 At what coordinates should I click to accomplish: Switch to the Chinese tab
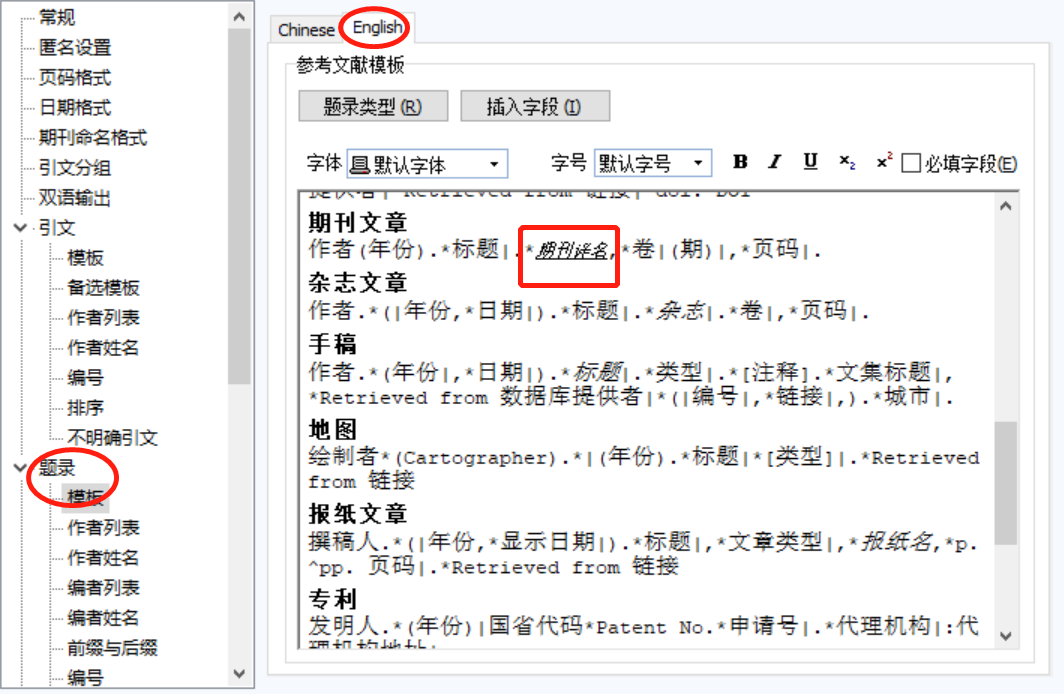tap(306, 30)
